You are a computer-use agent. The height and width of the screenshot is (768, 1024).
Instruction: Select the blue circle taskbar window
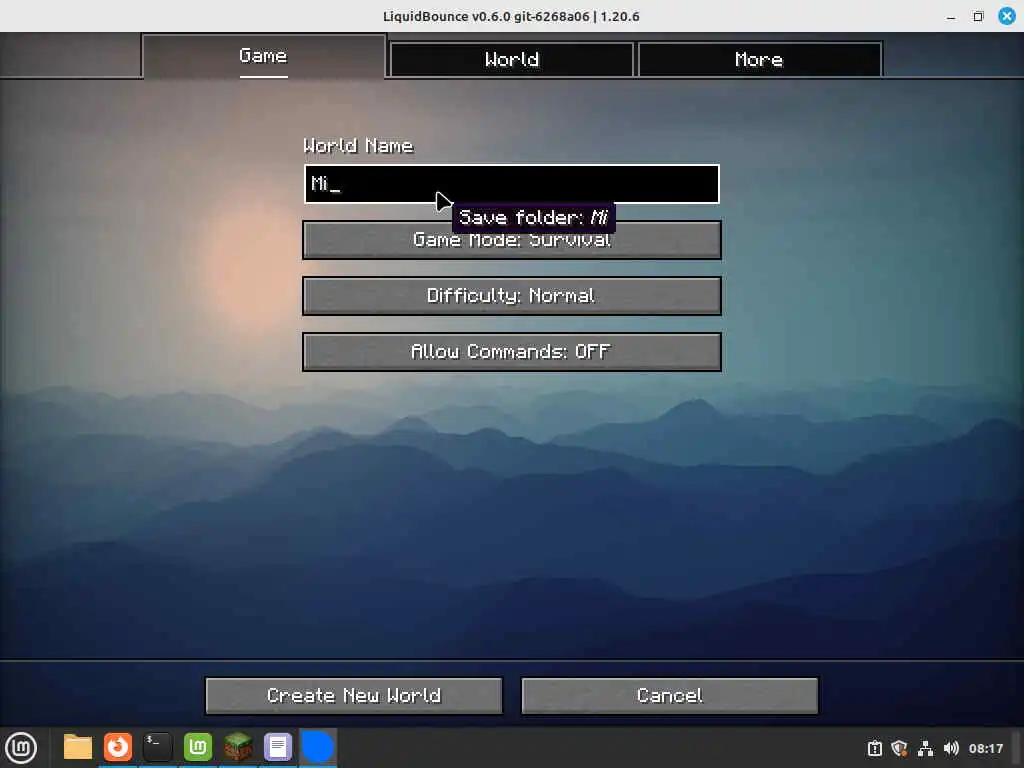[317, 747]
